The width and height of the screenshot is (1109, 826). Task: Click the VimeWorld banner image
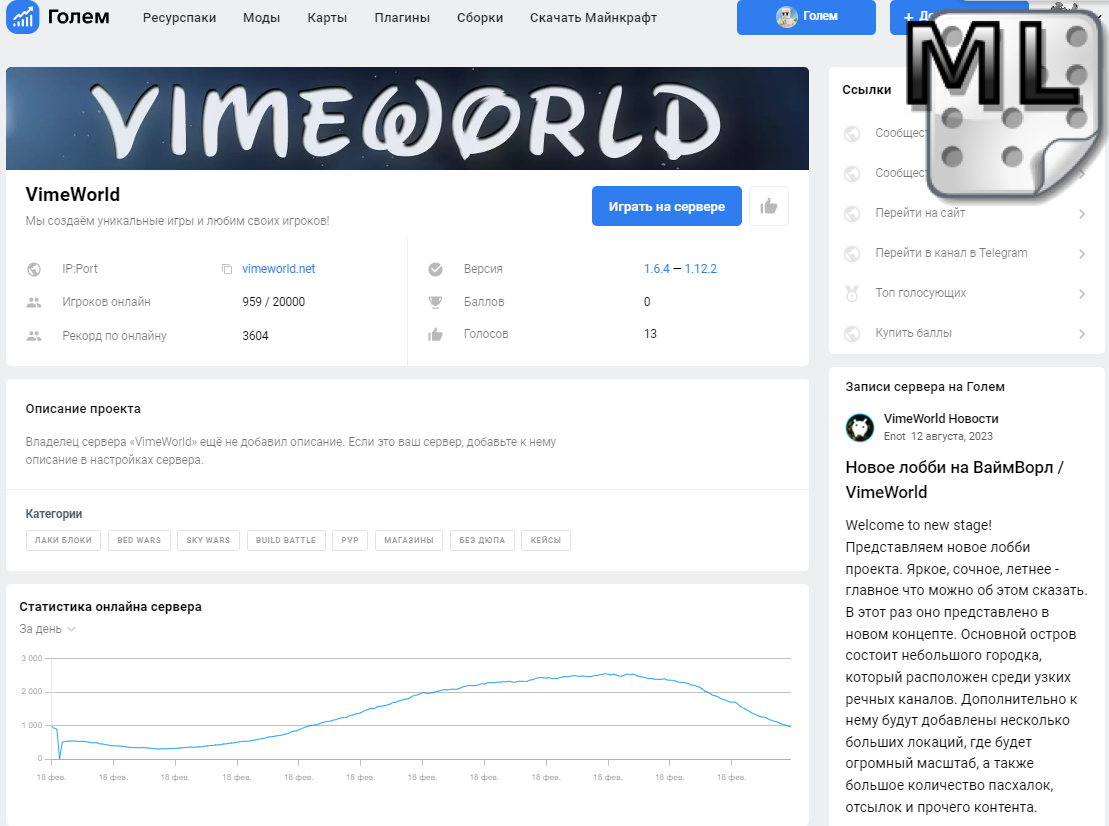(x=407, y=119)
